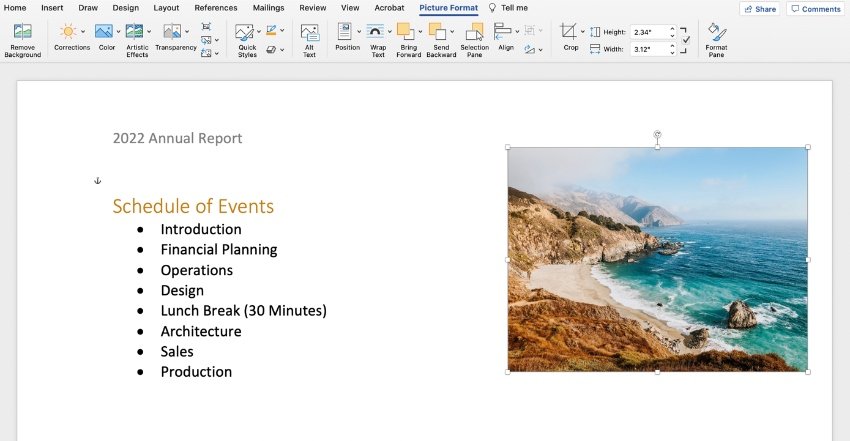
Task: Select the Crop tool
Action: [x=568, y=31]
